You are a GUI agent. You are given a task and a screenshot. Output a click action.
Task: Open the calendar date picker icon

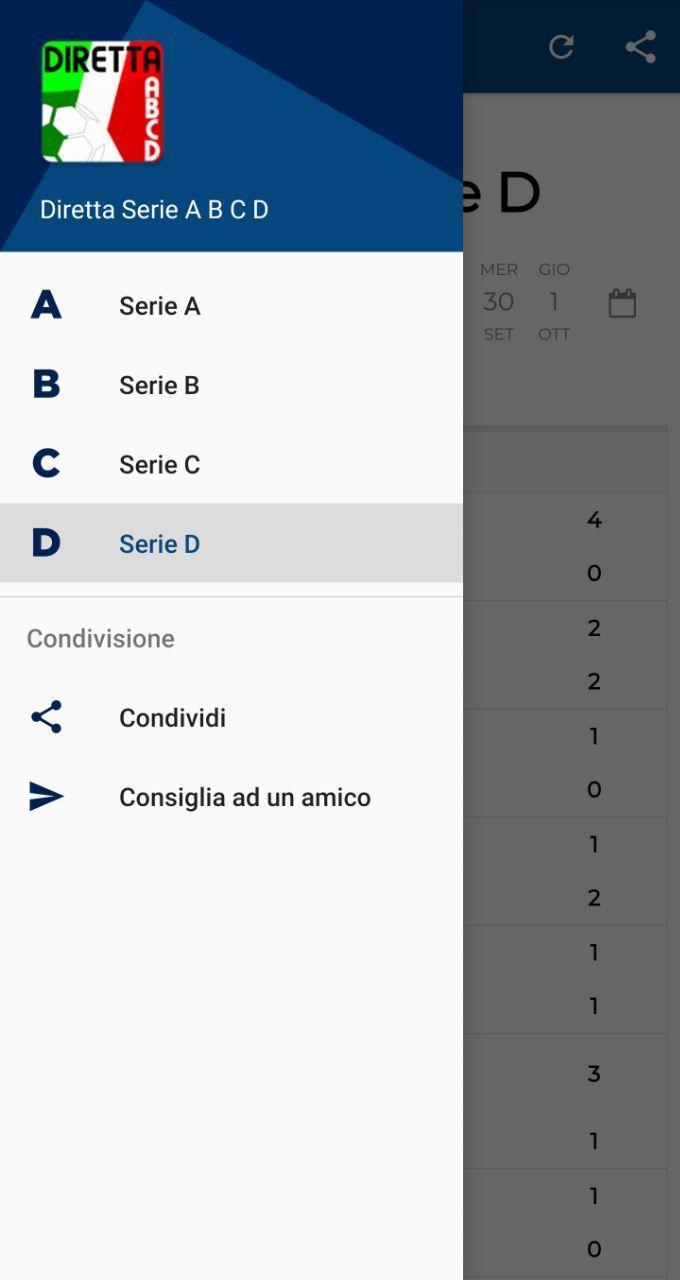(x=622, y=303)
